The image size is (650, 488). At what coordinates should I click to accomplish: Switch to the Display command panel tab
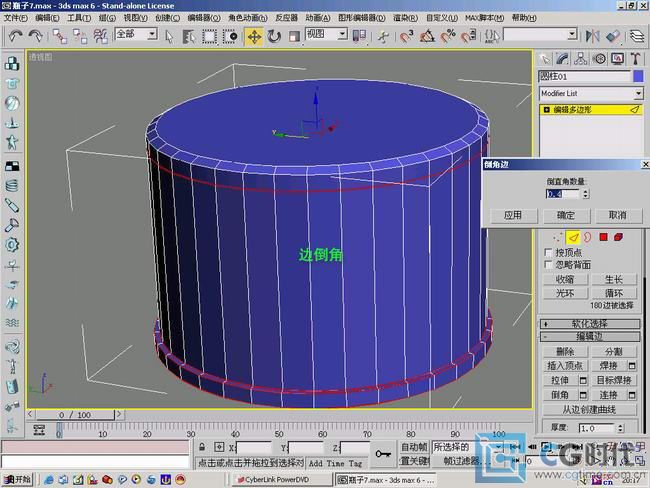click(617, 59)
